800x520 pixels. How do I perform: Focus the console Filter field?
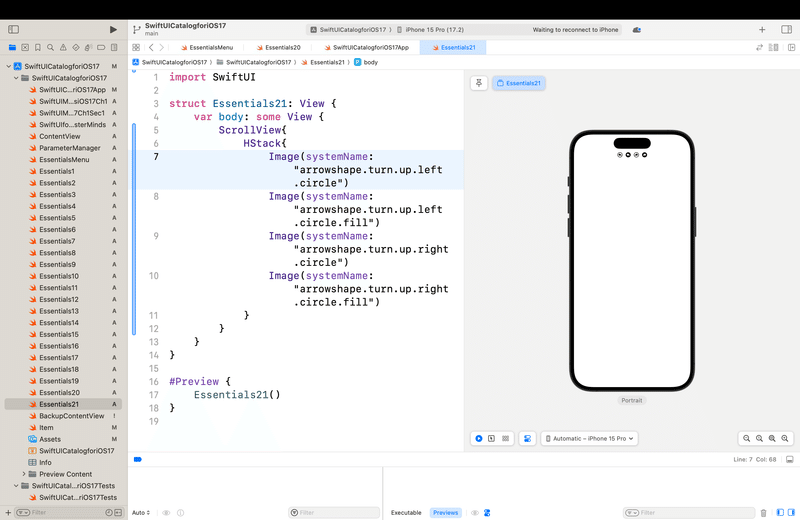689,512
